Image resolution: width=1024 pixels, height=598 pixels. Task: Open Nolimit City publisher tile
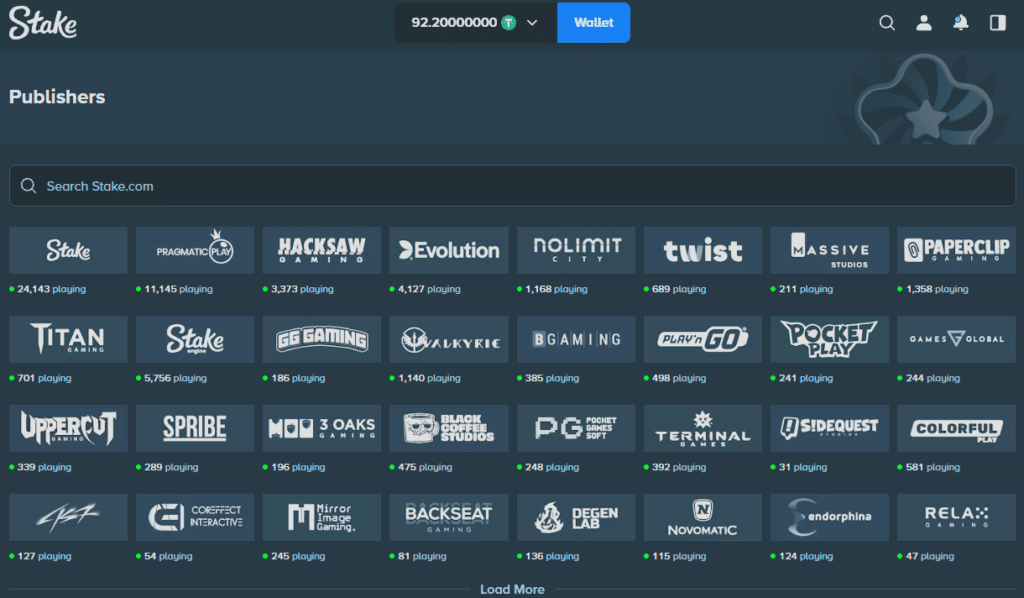coord(575,250)
